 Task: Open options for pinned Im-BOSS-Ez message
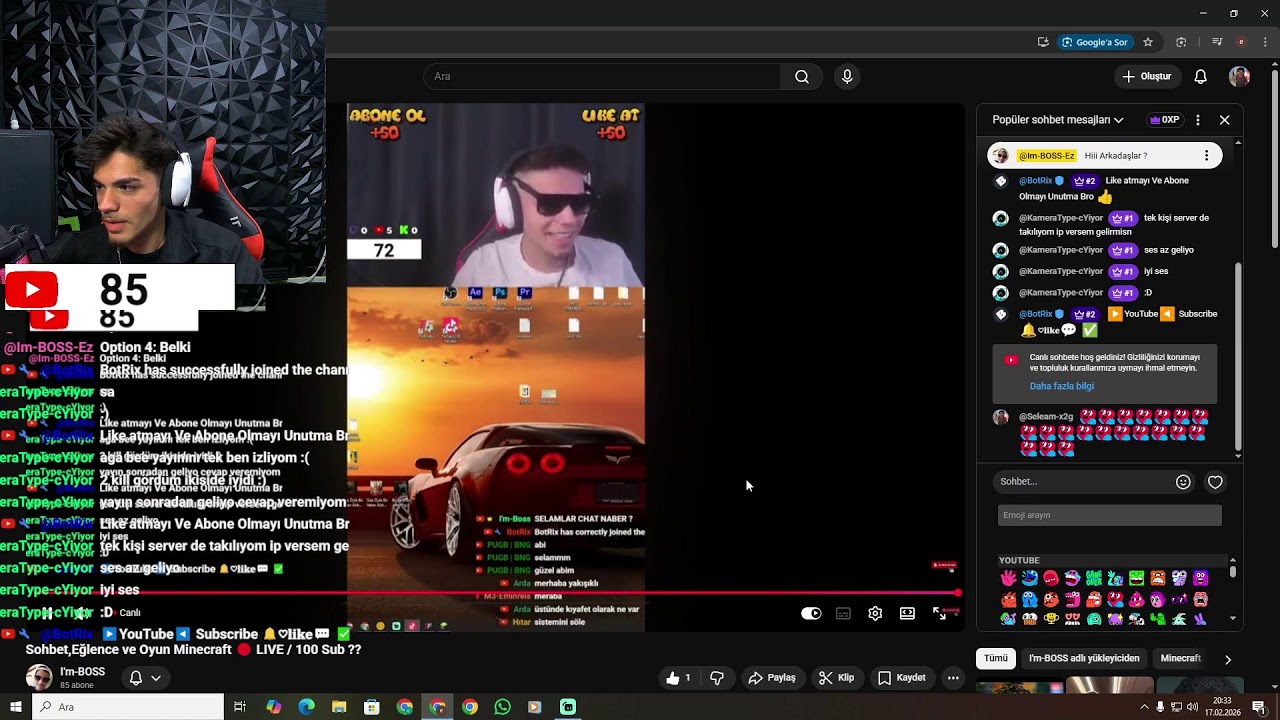click(1207, 156)
